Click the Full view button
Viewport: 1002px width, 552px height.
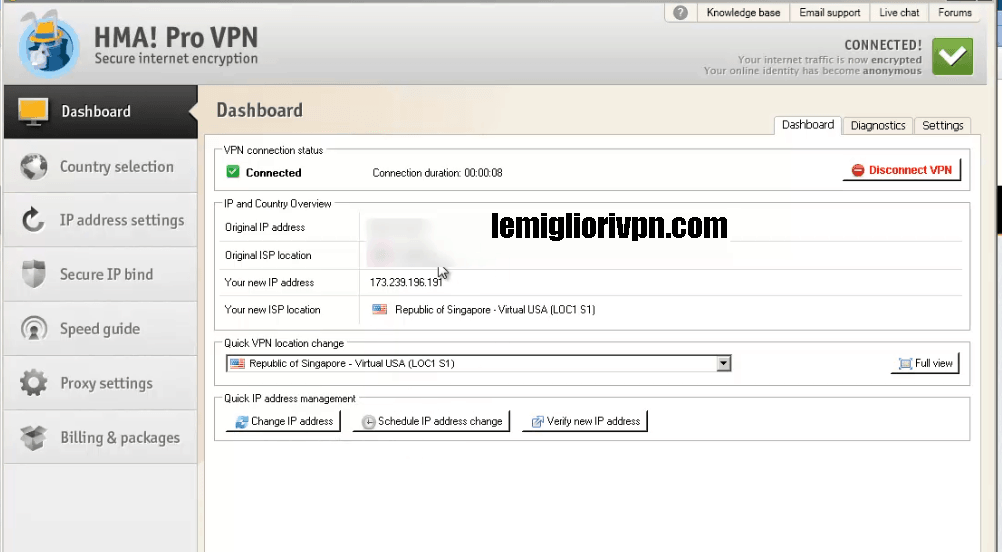pos(925,364)
